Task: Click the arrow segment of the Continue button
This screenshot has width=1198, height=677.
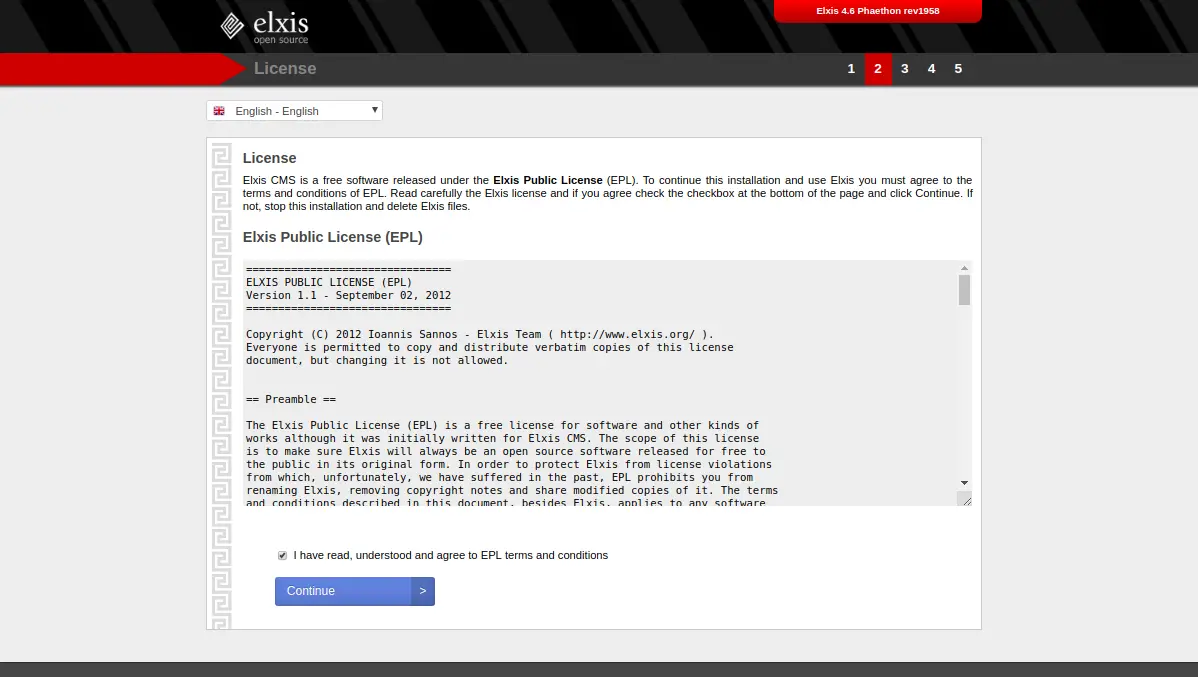Action: [423, 591]
